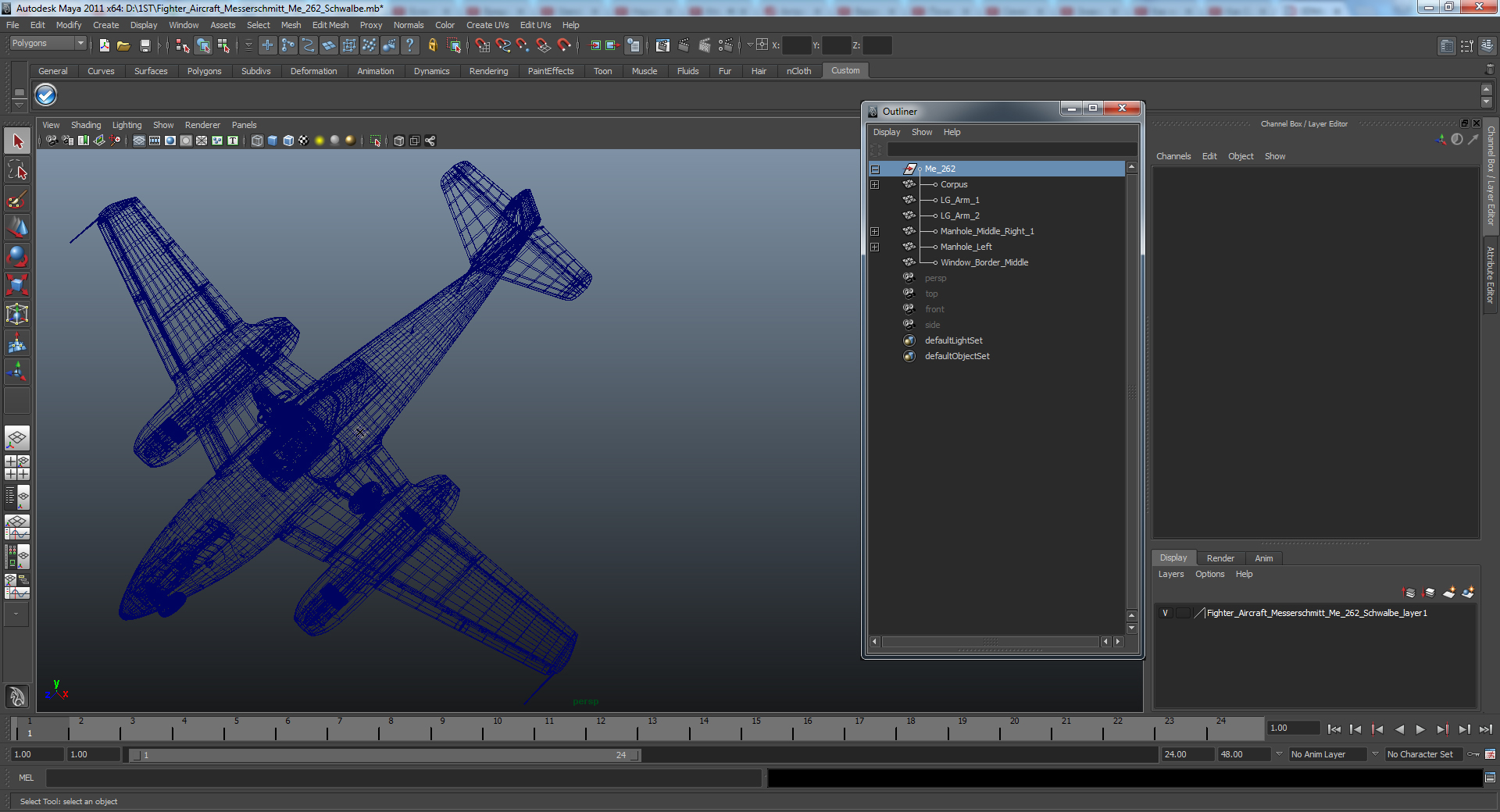Open the No Character Set dropdown arrow

coord(1375,754)
